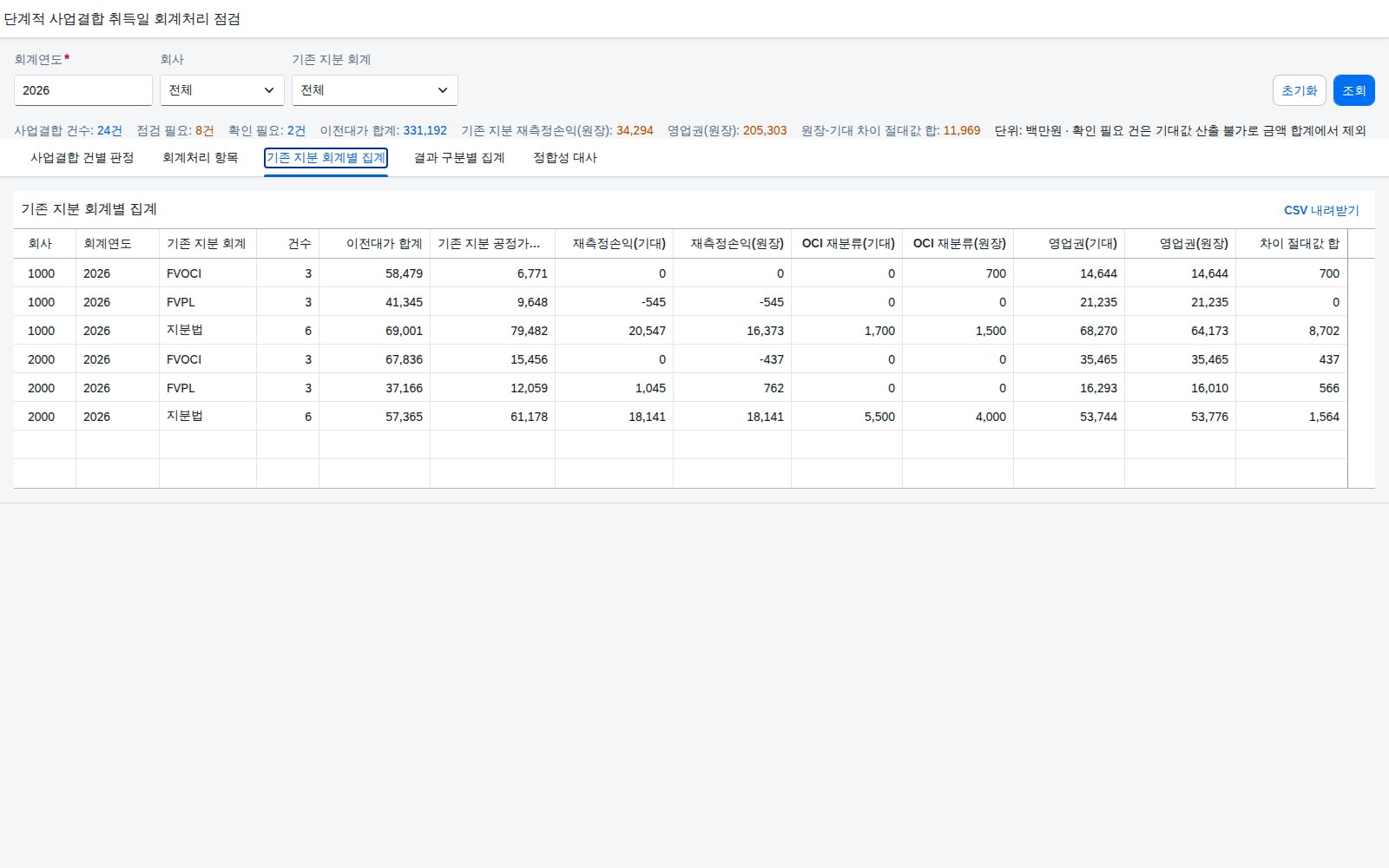The height and width of the screenshot is (868, 1389).
Task: Focus the 회계연도 input field showing 2026
Action: click(x=83, y=90)
